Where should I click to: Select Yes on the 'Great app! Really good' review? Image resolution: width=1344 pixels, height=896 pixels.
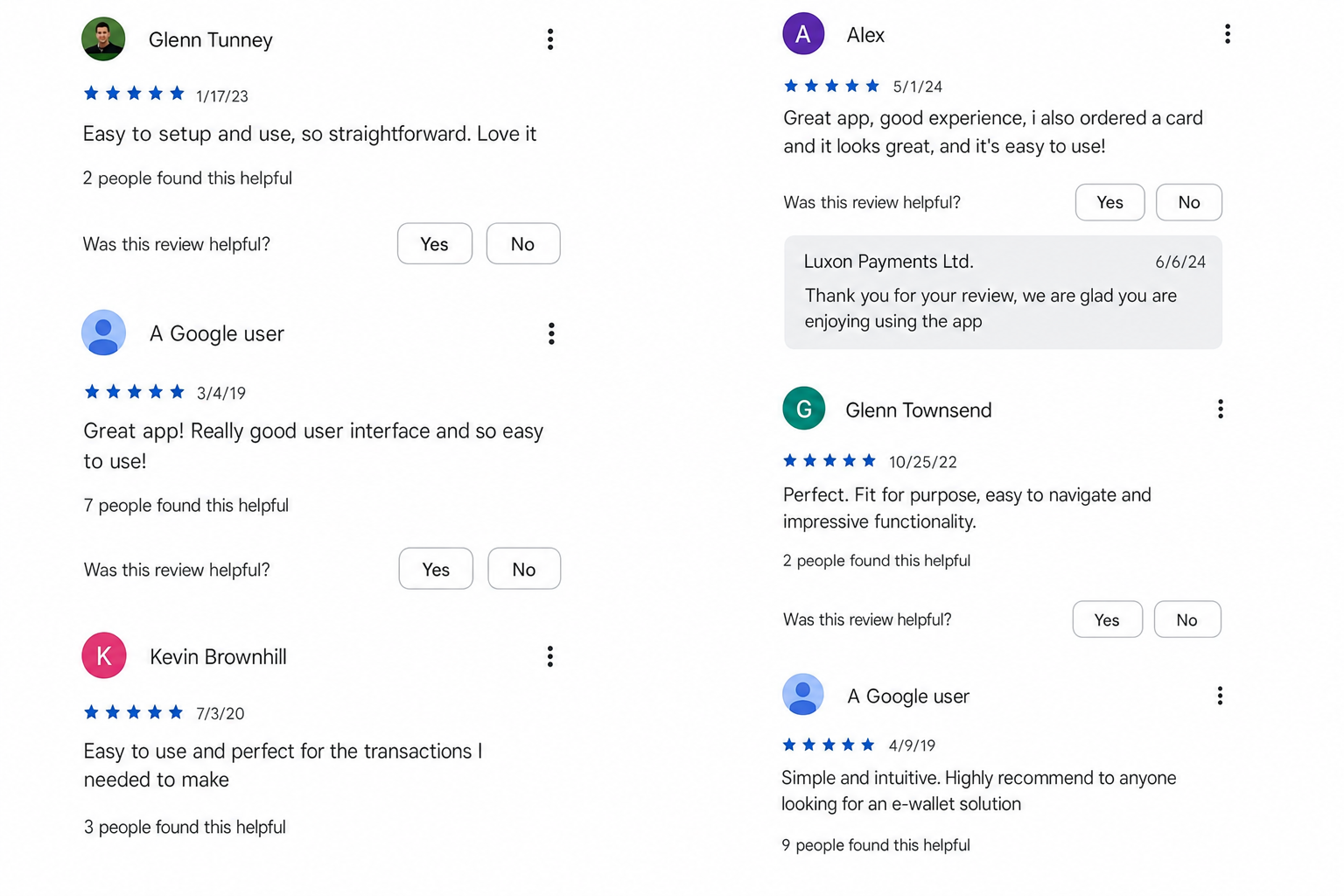(x=436, y=569)
